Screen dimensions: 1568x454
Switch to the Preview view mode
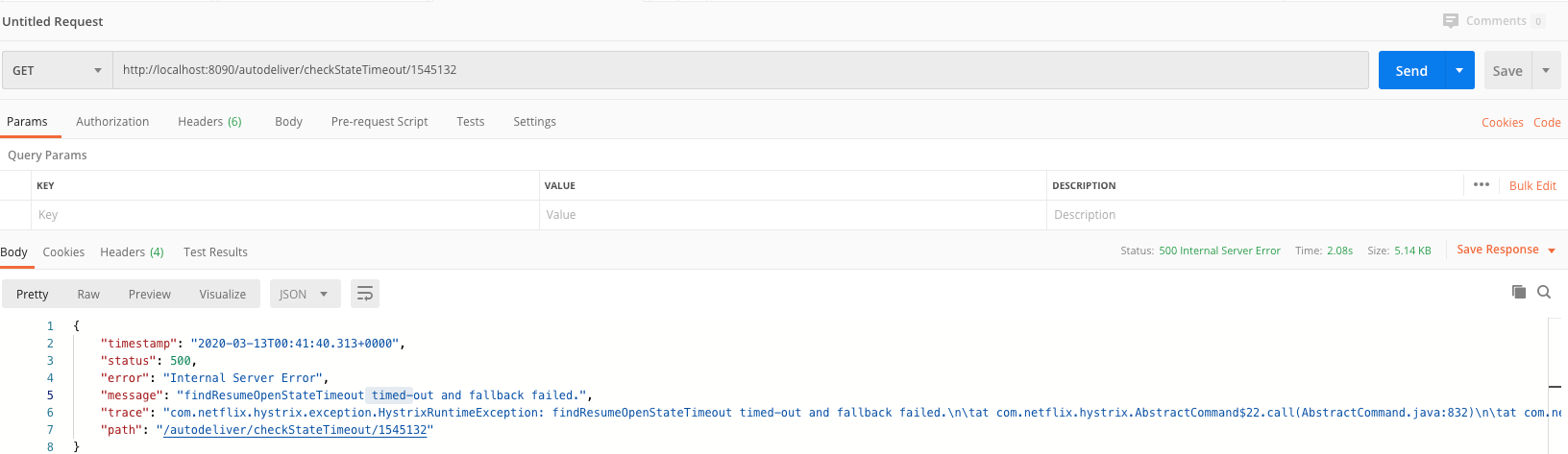150,294
